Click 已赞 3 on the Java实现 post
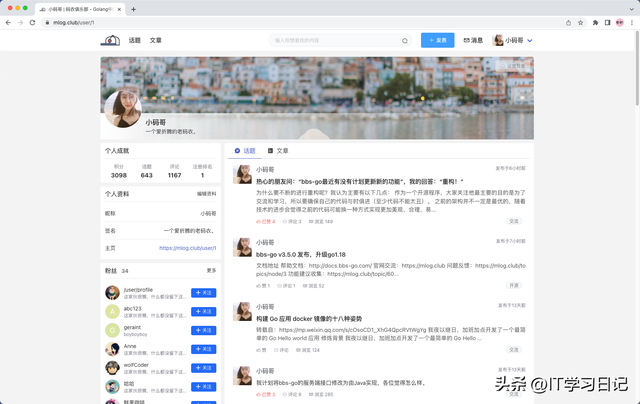The image size is (640, 404). (x=266, y=394)
